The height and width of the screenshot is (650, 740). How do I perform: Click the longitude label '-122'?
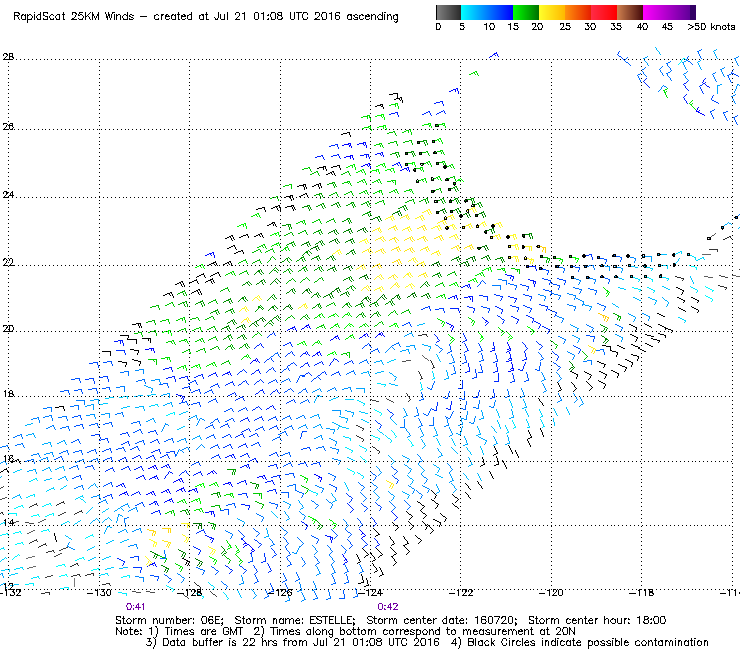tap(461, 593)
